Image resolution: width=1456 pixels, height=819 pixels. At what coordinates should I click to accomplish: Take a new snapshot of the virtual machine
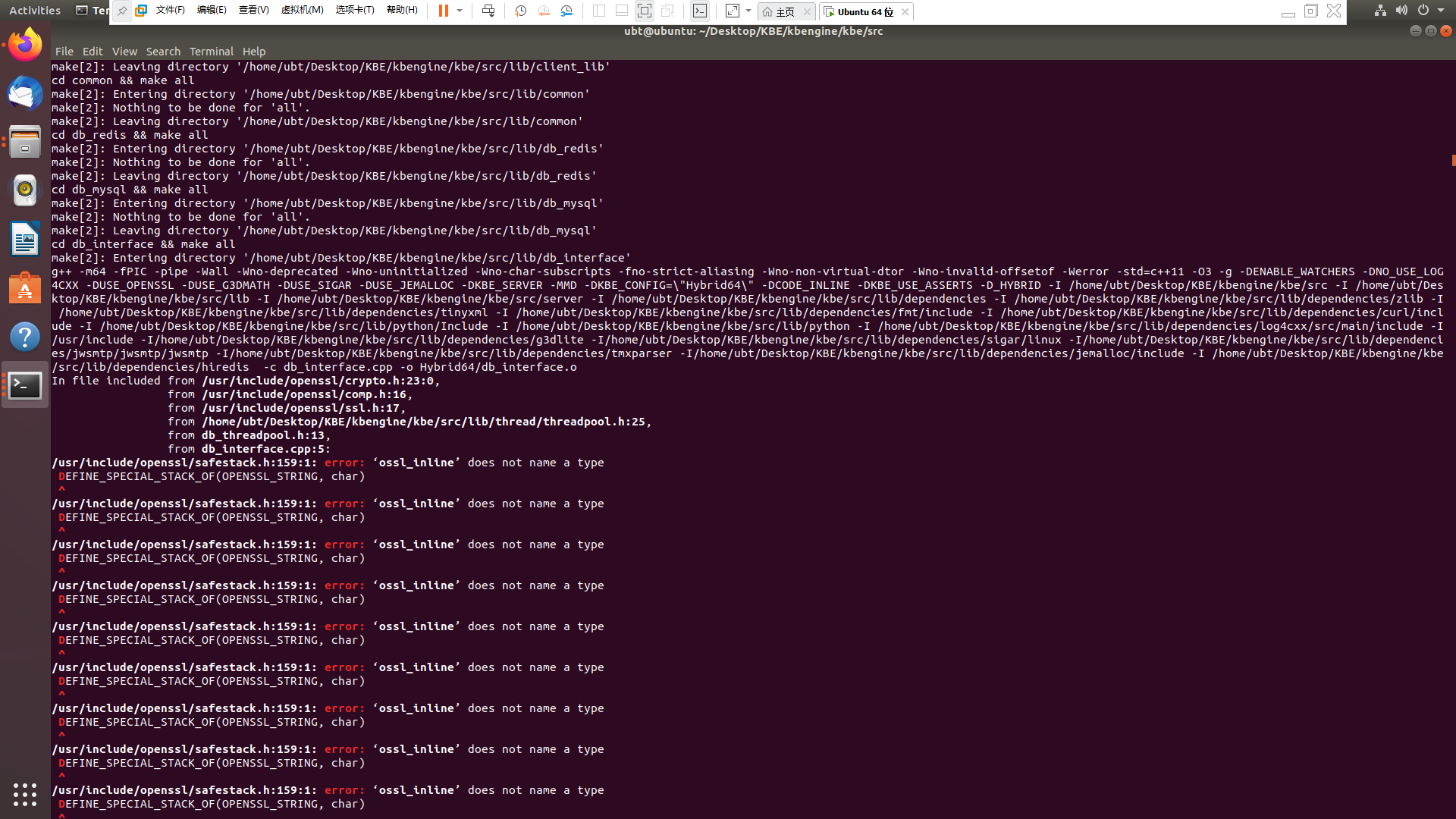pyautogui.click(x=520, y=11)
